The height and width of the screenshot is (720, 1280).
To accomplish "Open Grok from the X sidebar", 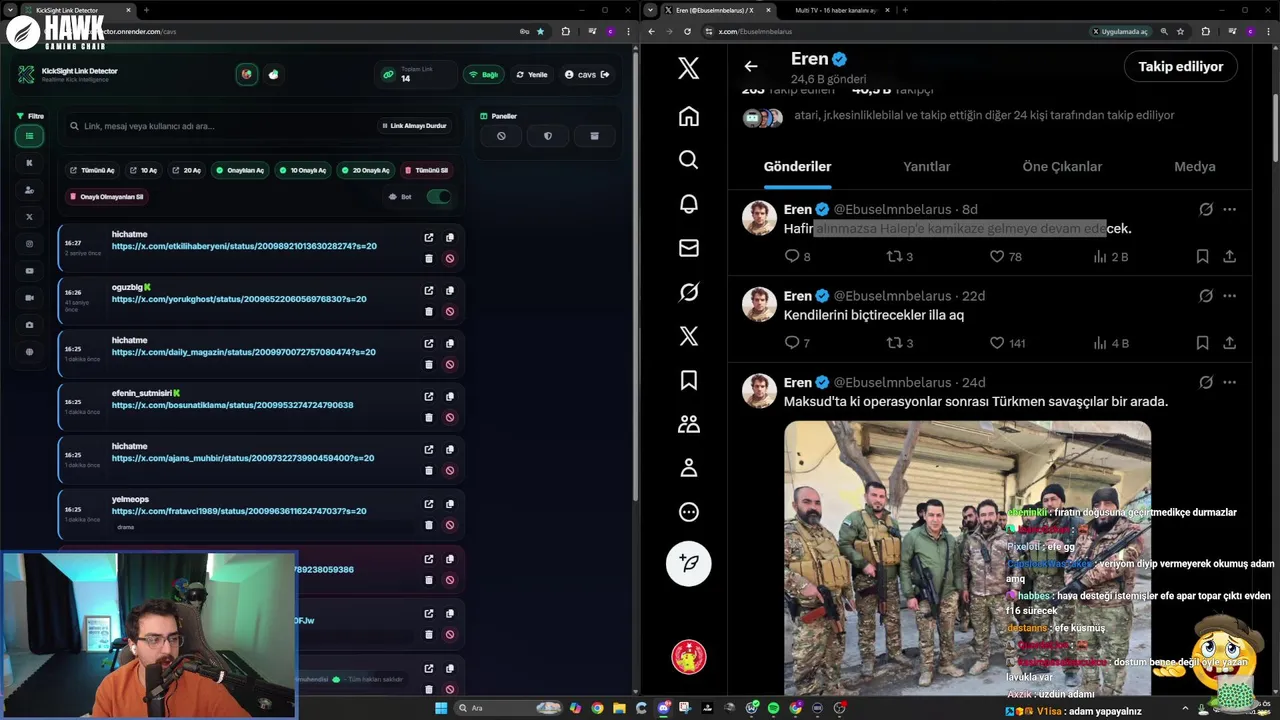I will (x=689, y=292).
